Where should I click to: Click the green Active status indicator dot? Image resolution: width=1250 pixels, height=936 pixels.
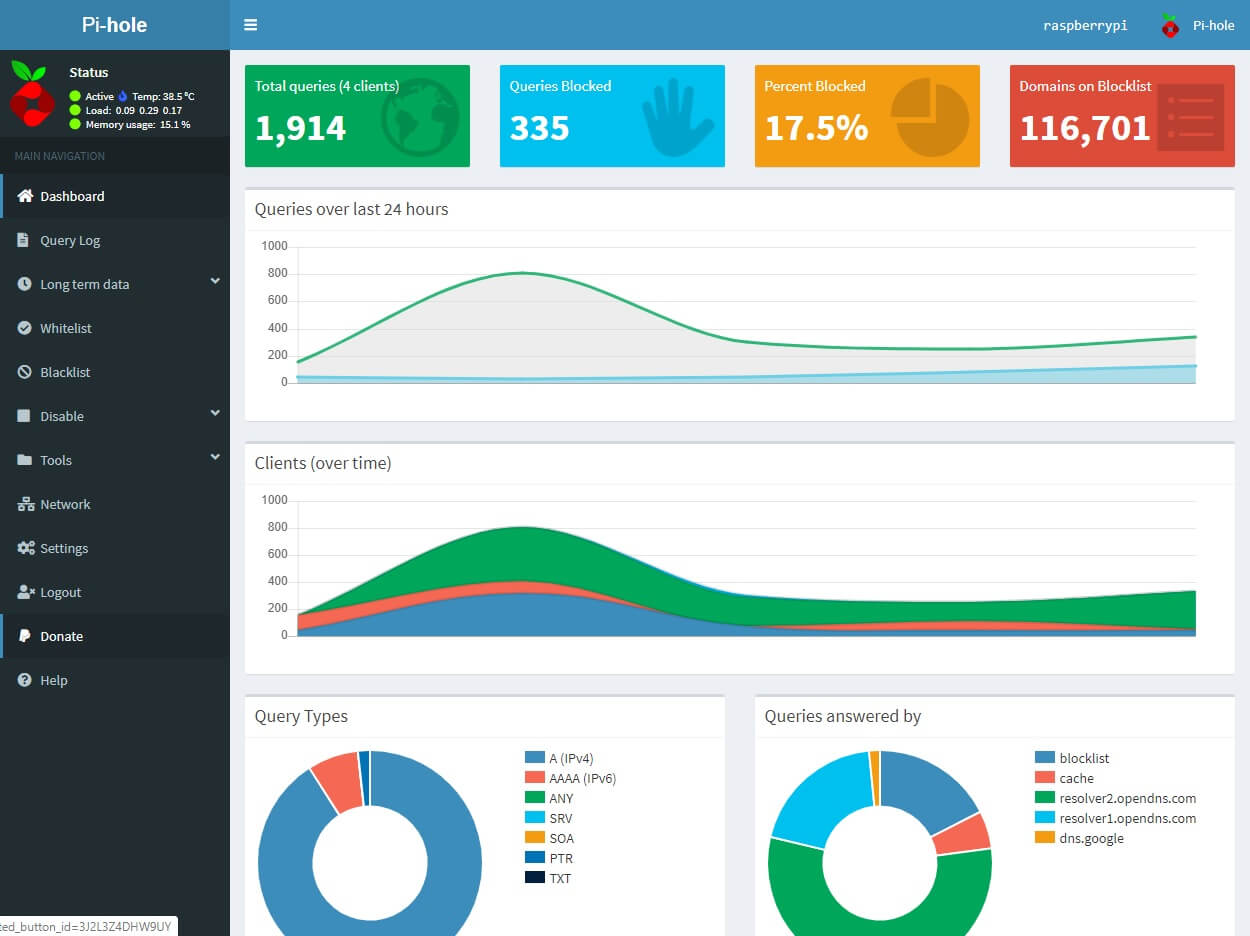75,96
